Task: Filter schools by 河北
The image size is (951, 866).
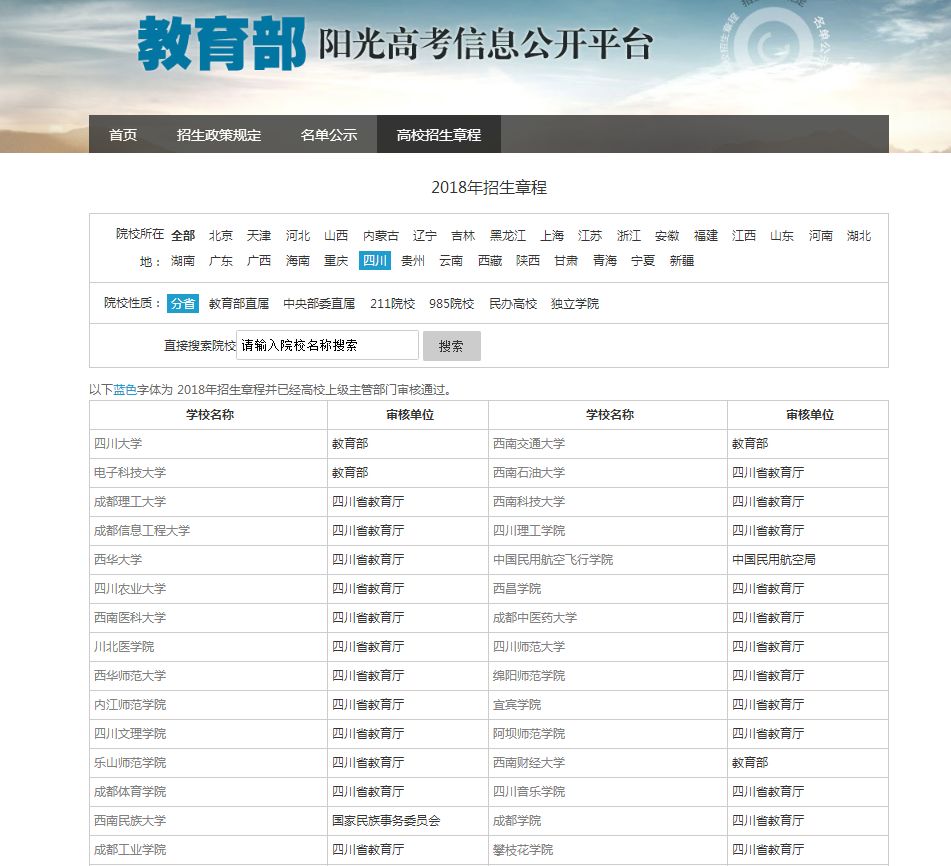Action: tap(298, 235)
